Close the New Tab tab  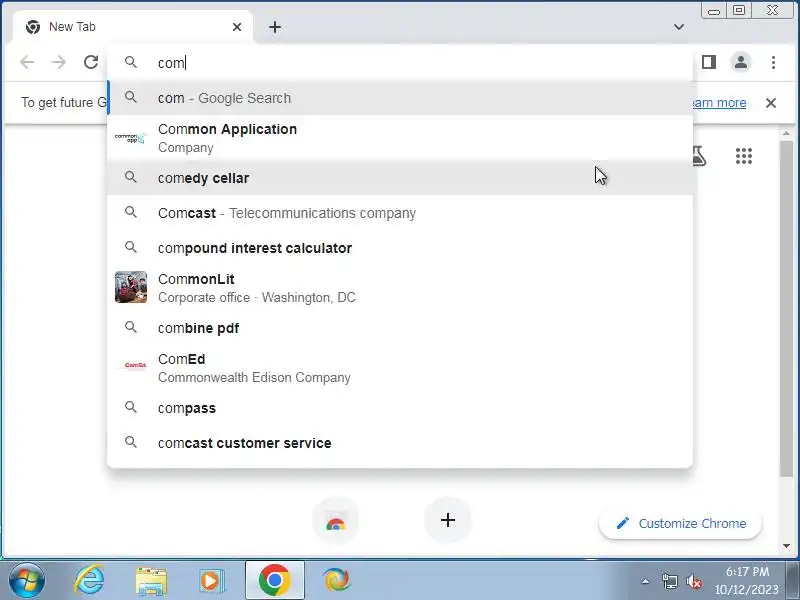237,27
